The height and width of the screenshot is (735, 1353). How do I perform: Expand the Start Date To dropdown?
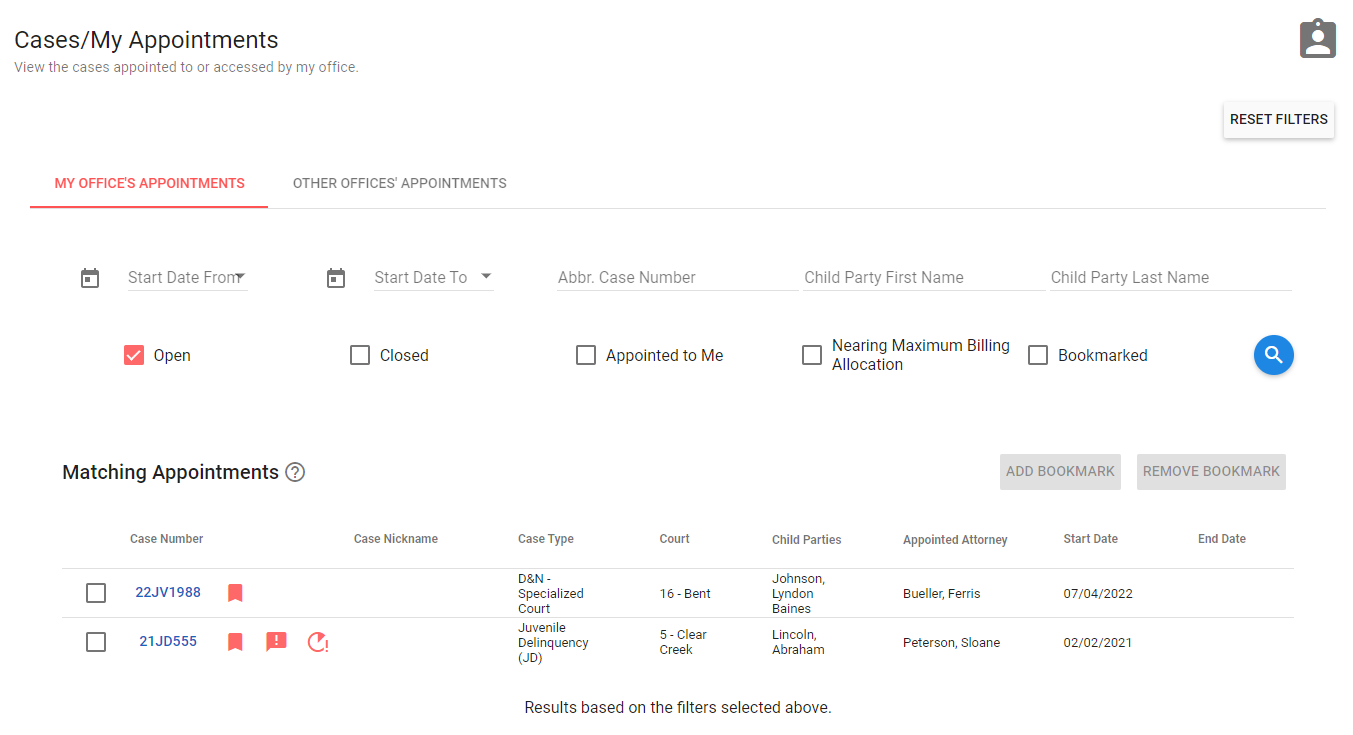pyautogui.click(x=487, y=277)
